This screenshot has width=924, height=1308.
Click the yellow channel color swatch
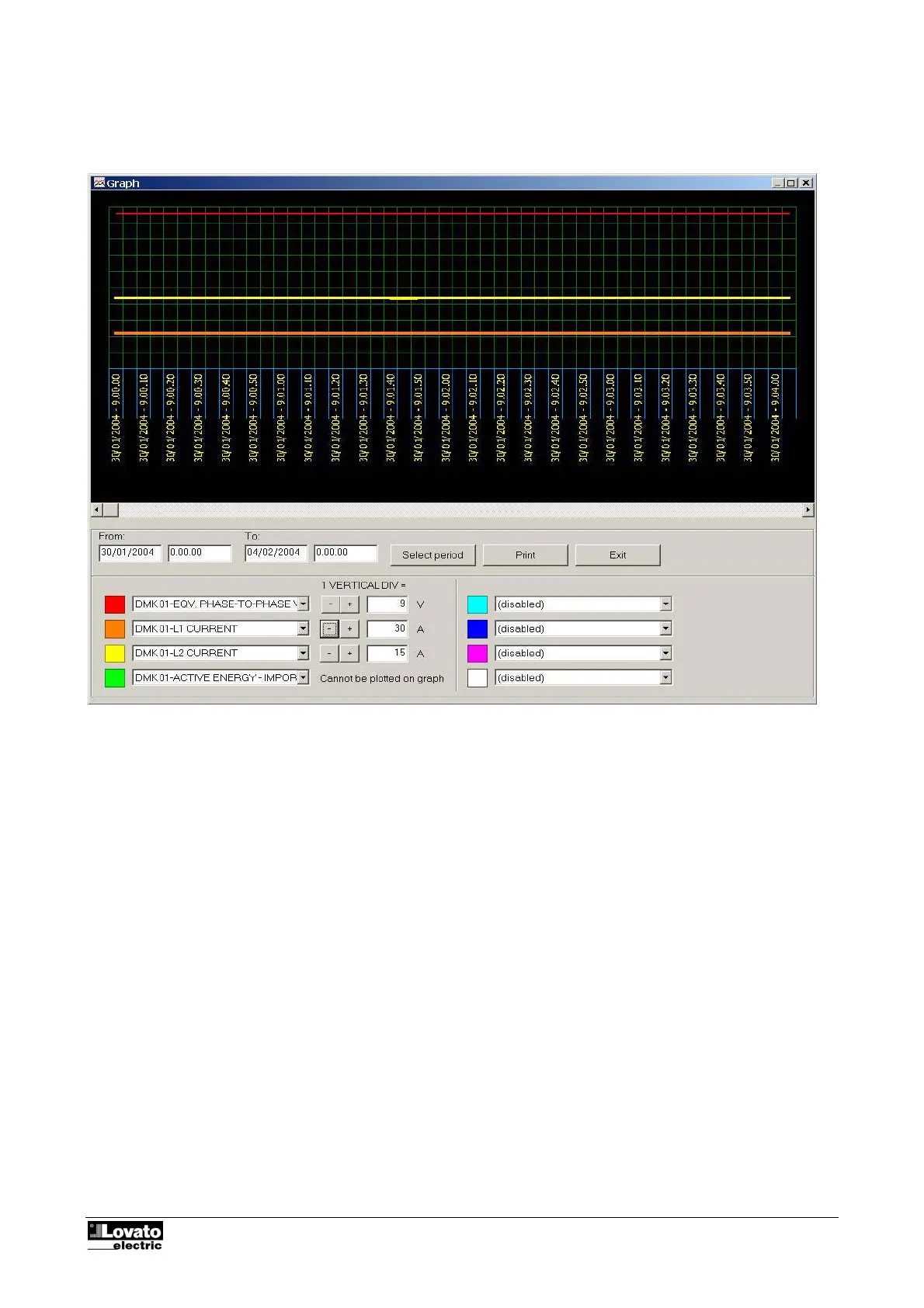(115, 653)
